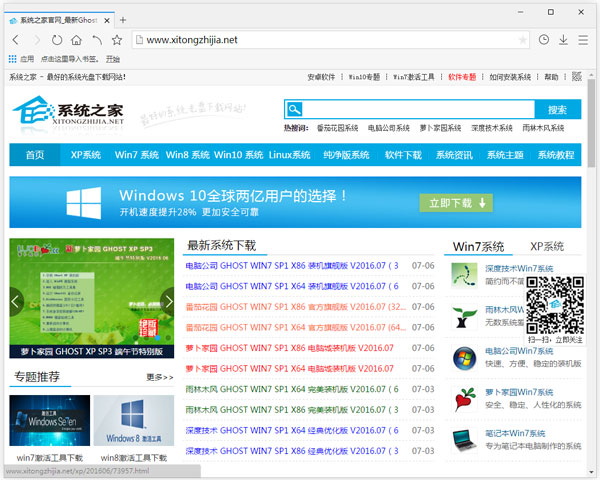Click hot keyword 雨林木风系统
The height and width of the screenshot is (480, 600).
click(543, 128)
